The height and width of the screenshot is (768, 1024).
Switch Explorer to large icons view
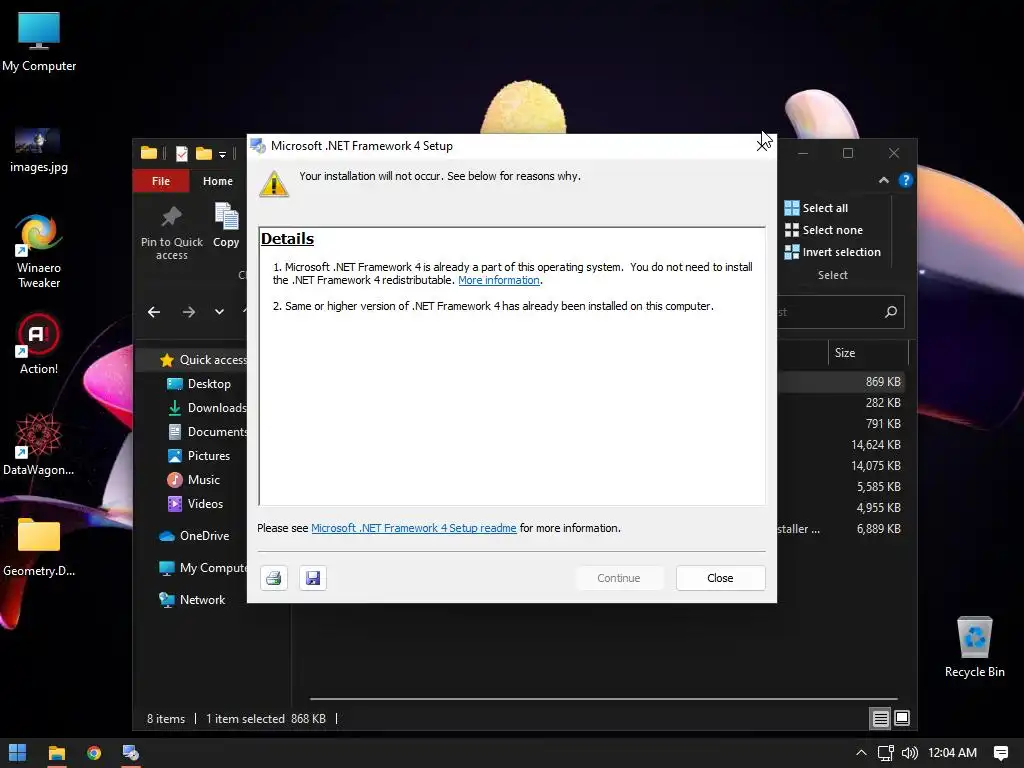(902, 719)
